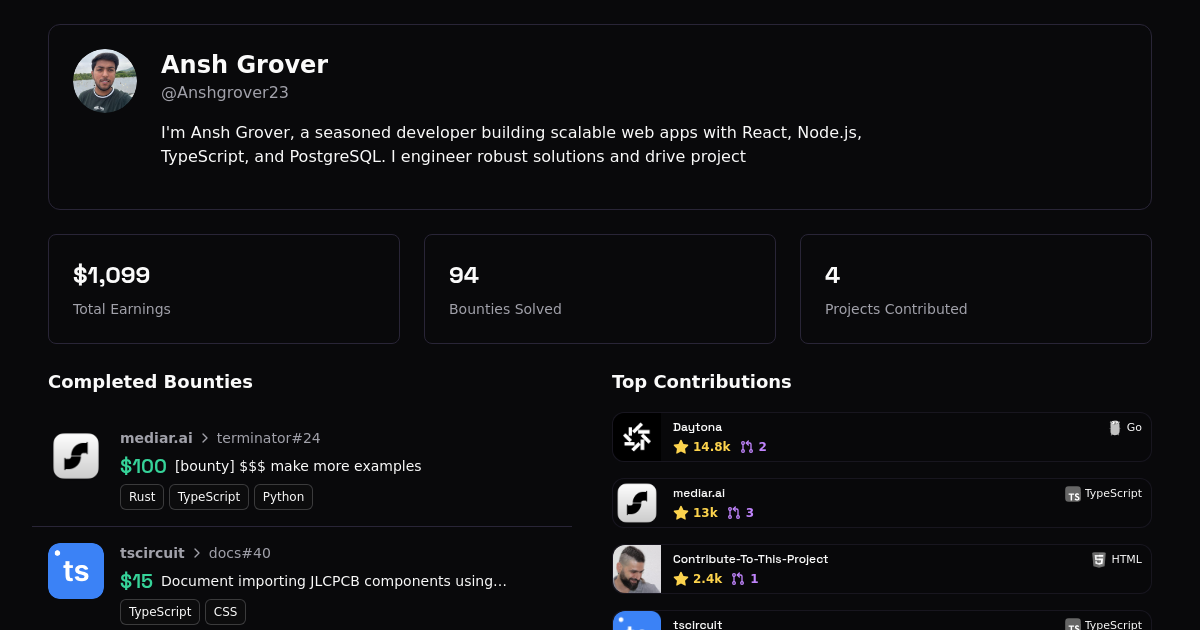Click the Contribute-To-This-Project avatar image

pos(637,569)
